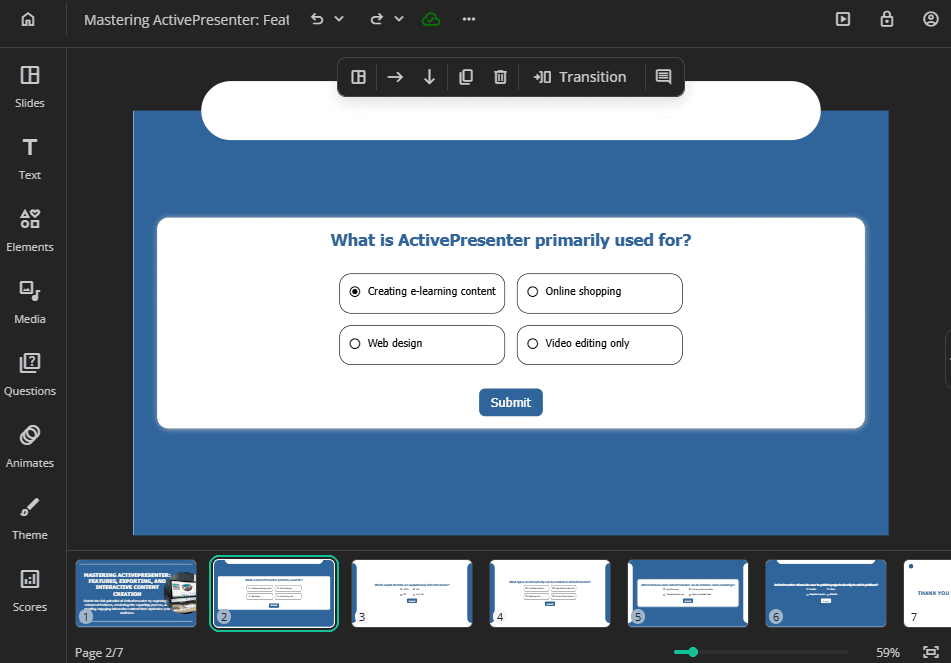951x663 pixels.
Task: Open slide notes comment icon
Action: (x=664, y=77)
